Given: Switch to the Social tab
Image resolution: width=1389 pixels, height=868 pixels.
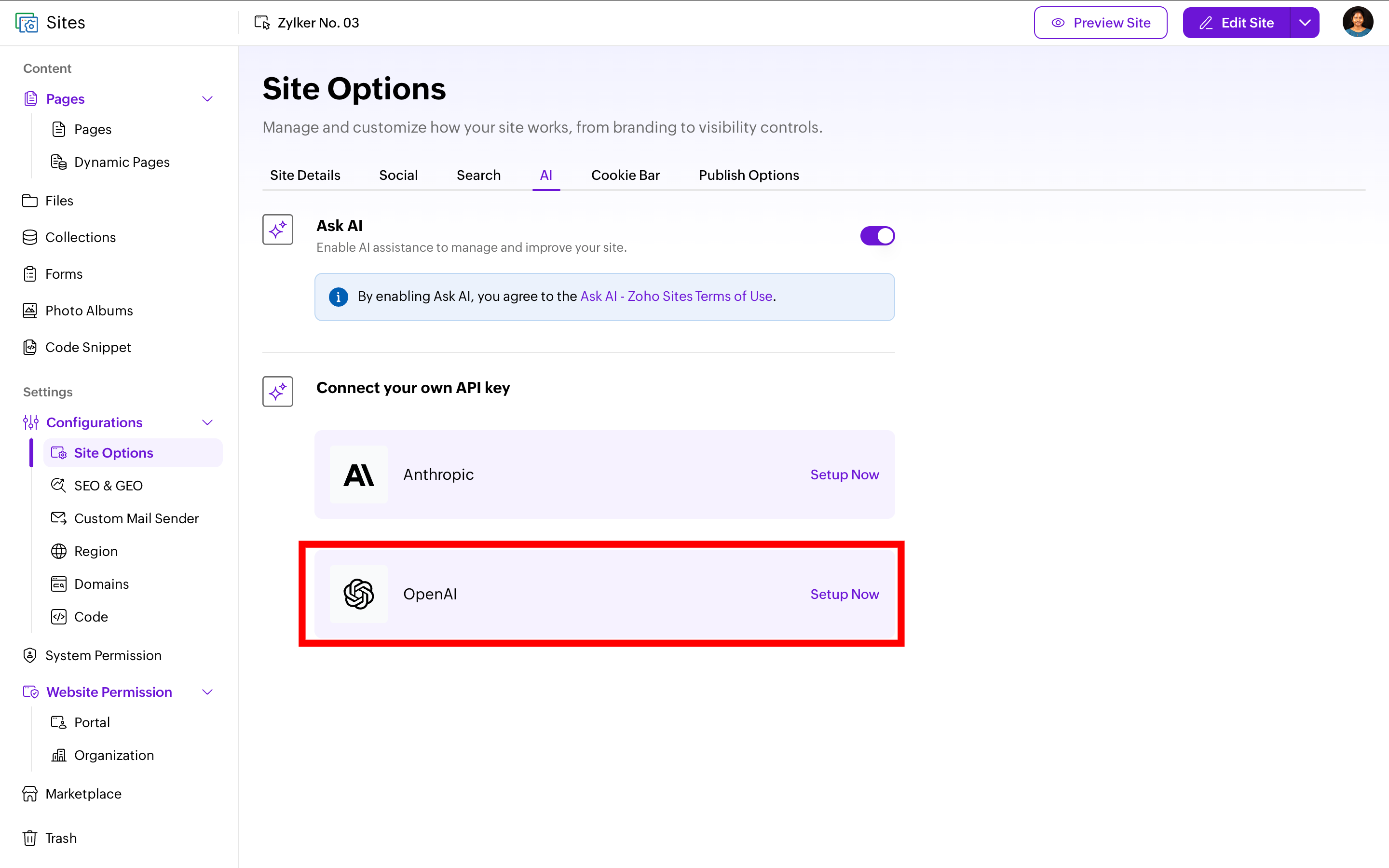Looking at the screenshot, I should [x=398, y=175].
